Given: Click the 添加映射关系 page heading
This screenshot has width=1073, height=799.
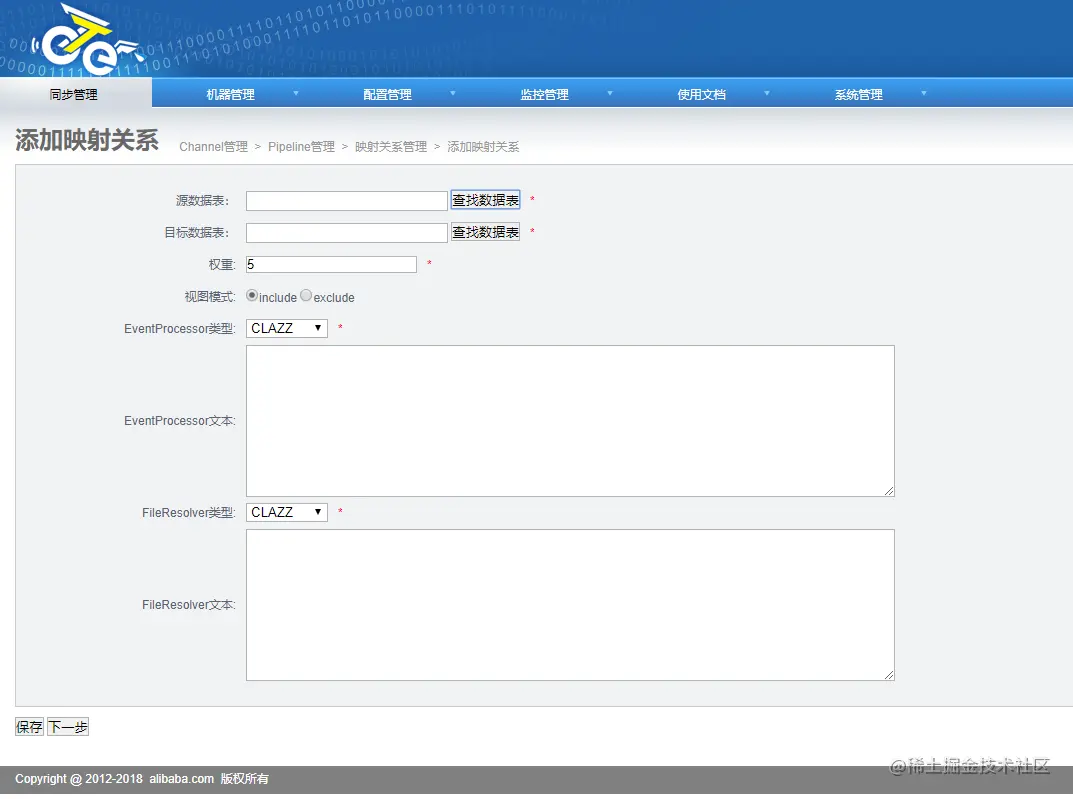Looking at the screenshot, I should coord(87,140).
